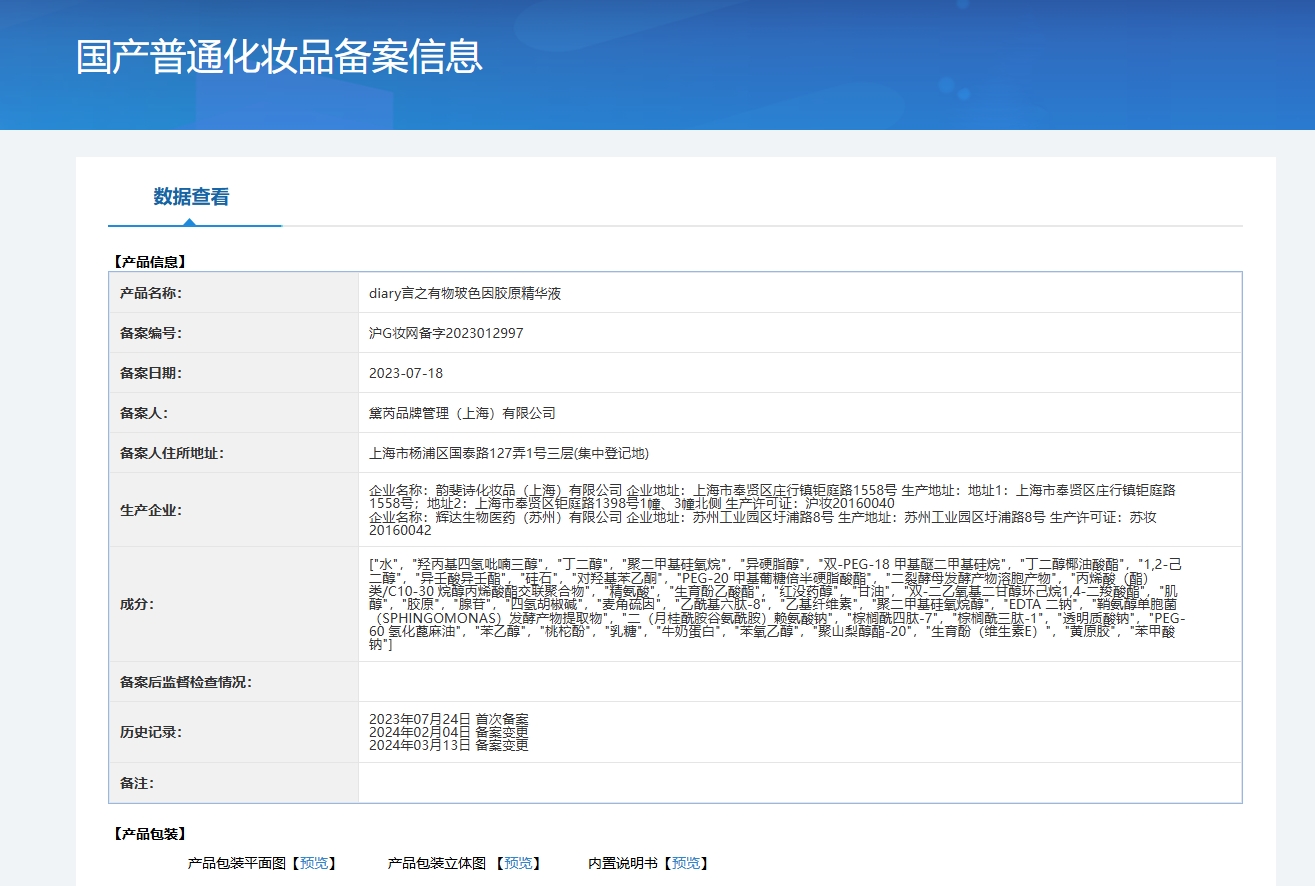Viewport: 1315px width, 886px height.
Task: Click the page title 国产普通化妆品备案信息
Action: pyautogui.click(x=279, y=56)
